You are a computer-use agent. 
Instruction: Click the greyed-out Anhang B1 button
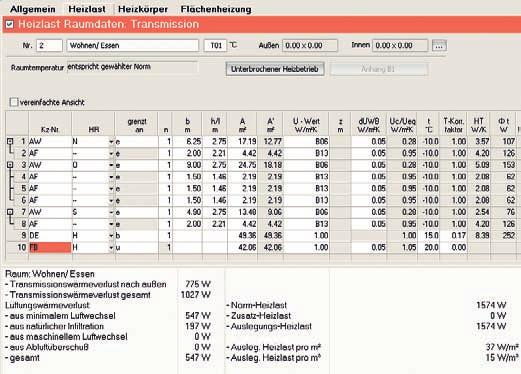379,69
